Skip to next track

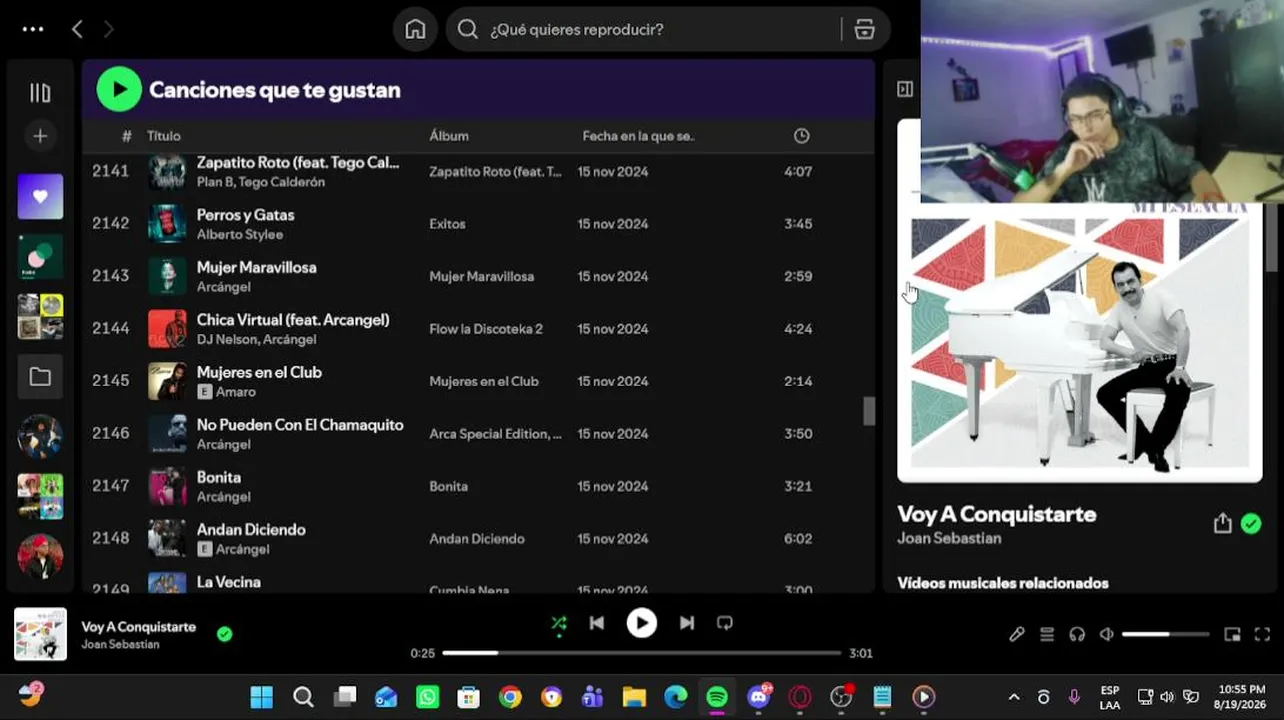coord(687,623)
